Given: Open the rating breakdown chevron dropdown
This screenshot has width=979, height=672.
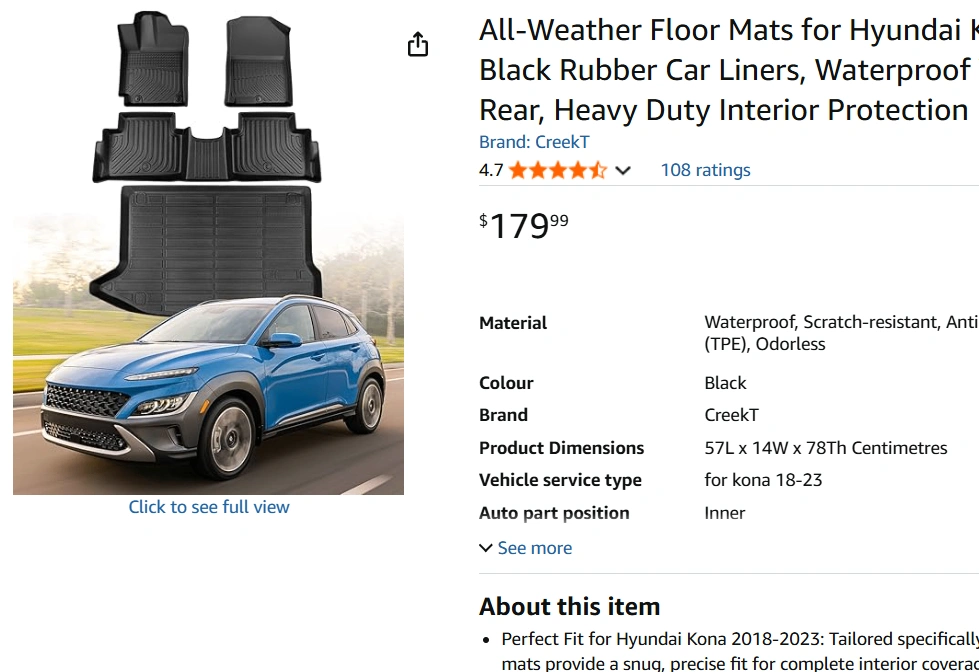Looking at the screenshot, I should (x=623, y=171).
